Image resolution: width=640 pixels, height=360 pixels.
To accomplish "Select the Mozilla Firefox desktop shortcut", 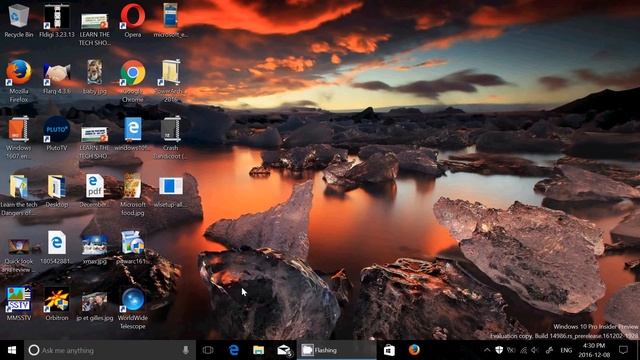I will coord(19,81).
